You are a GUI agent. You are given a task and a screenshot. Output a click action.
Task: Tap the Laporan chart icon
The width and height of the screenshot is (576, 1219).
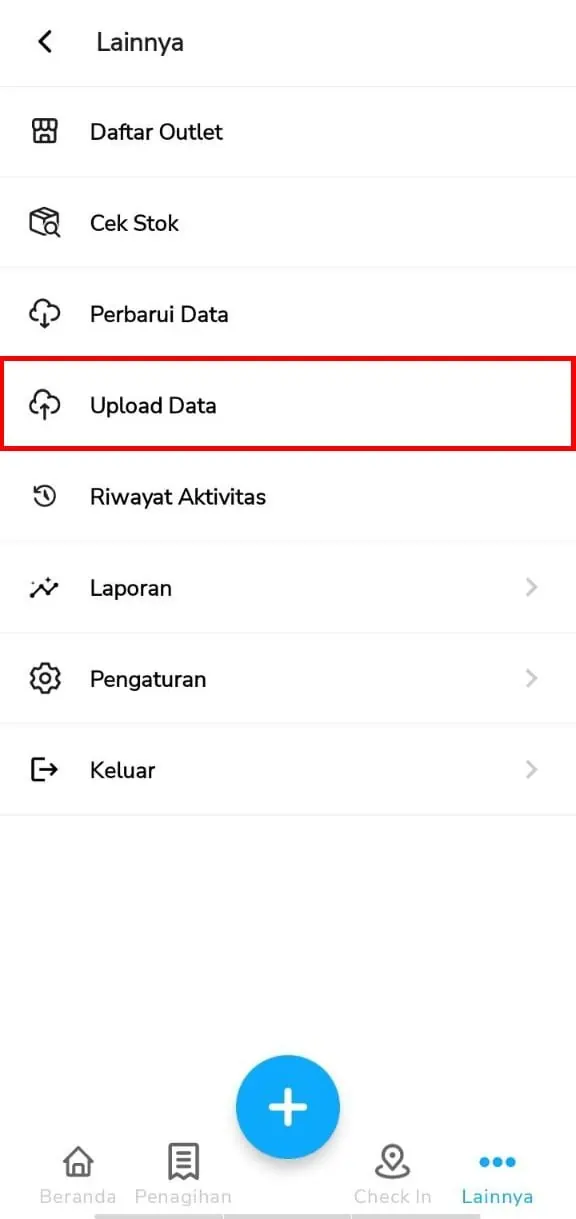pyautogui.click(x=44, y=587)
